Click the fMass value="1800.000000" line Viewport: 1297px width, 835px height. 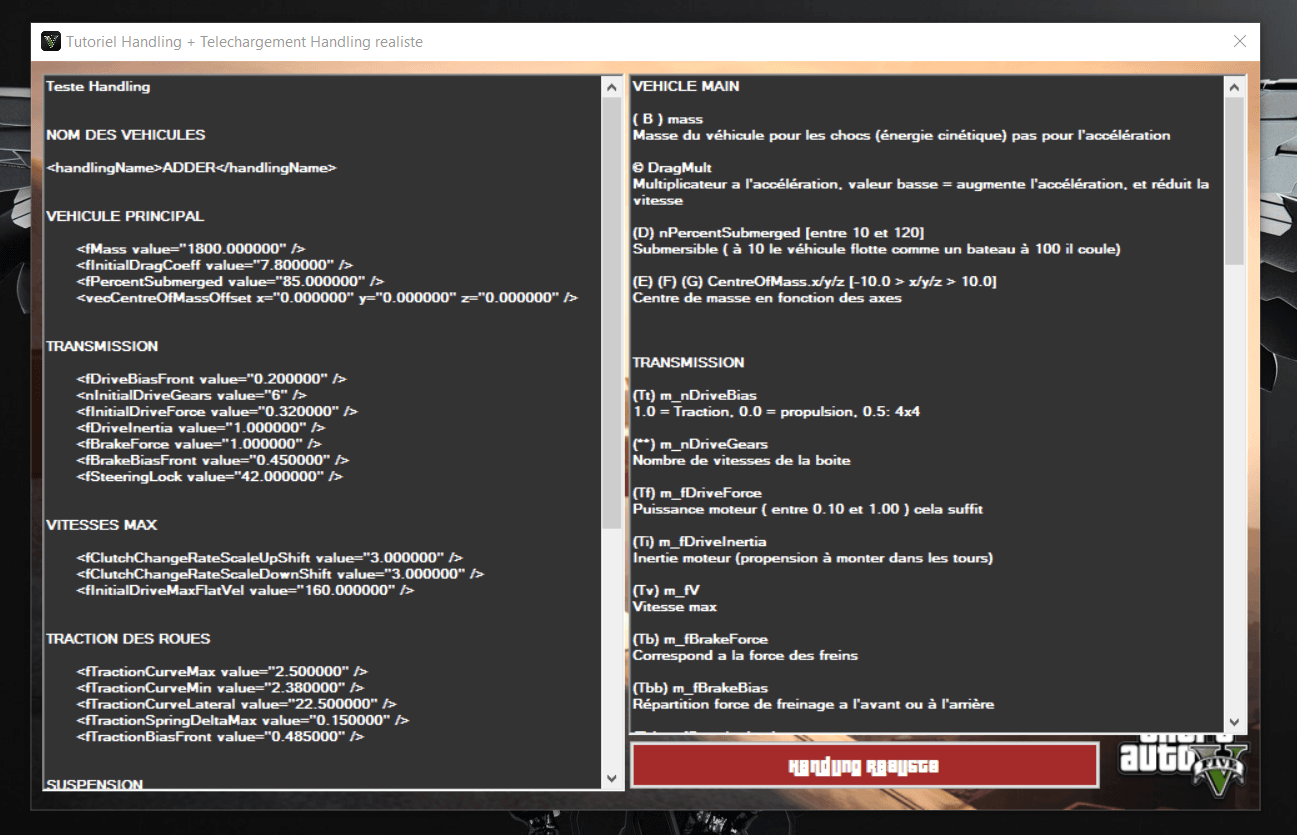[190, 248]
